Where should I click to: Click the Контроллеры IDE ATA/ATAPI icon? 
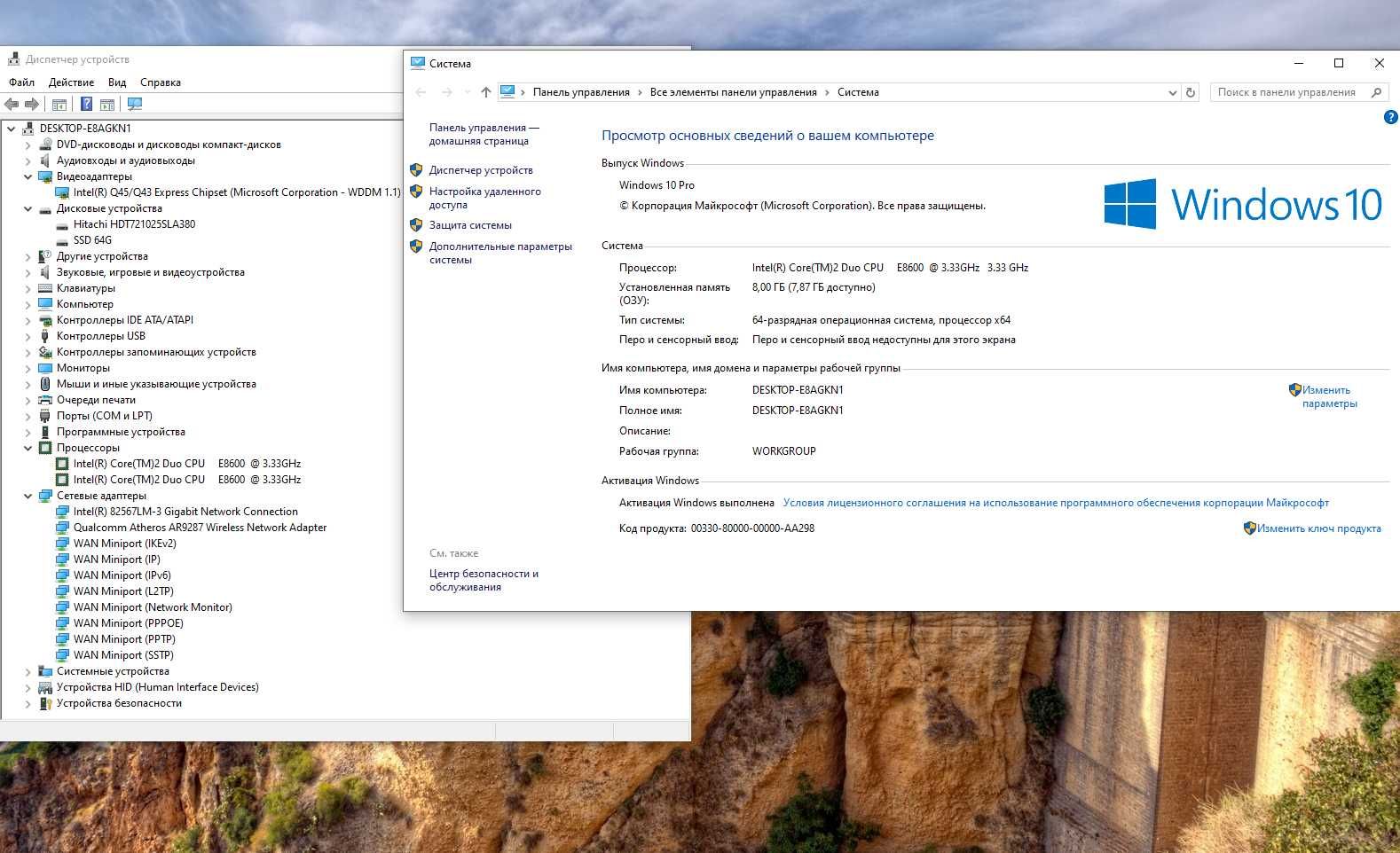[45, 320]
